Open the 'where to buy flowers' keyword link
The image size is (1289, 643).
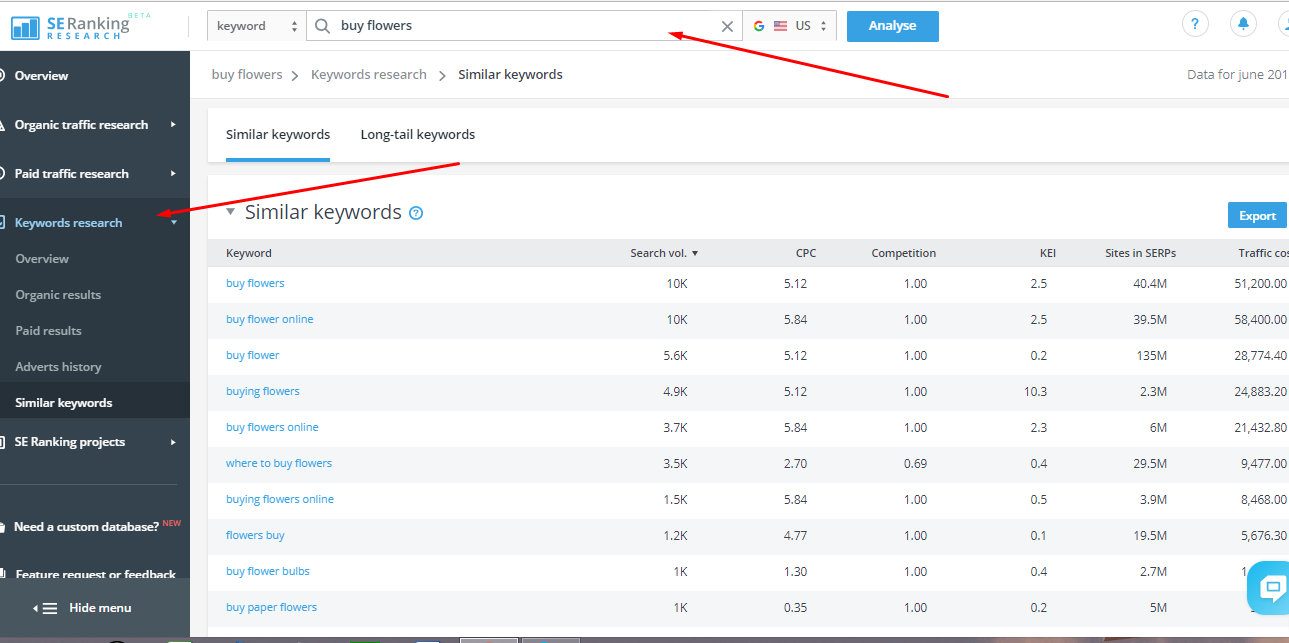coord(279,463)
